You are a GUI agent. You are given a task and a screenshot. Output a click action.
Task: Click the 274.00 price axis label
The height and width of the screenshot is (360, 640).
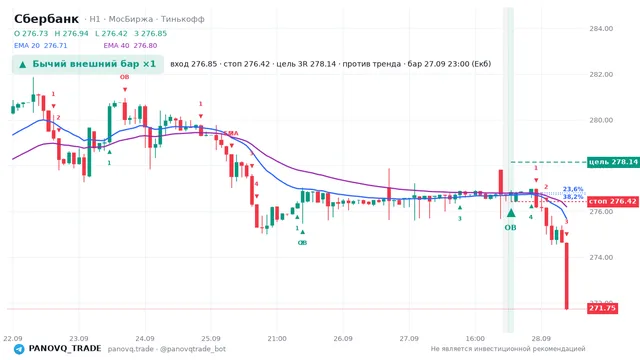click(x=601, y=257)
